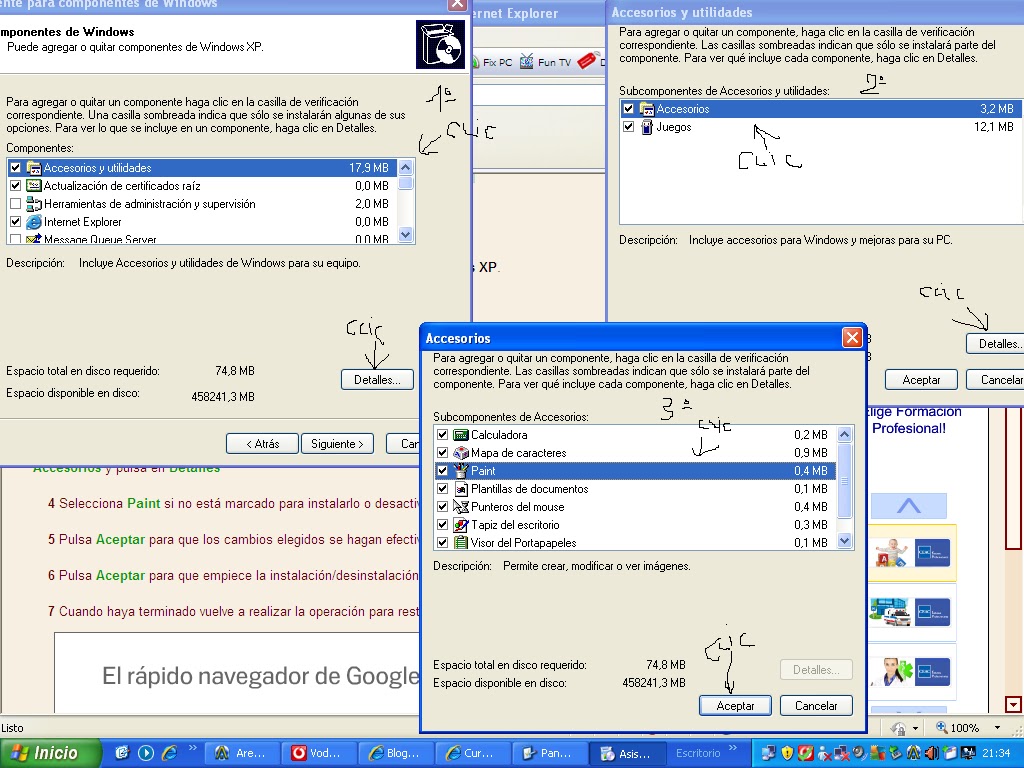Viewport: 1024px width, 768px height.
Task: Uncheck the Paint checkbox
Action: tap(441, 470)
